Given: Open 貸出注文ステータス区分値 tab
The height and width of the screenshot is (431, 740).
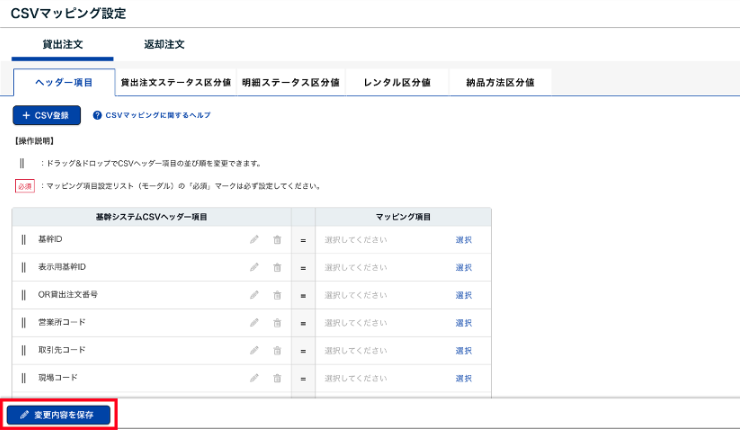Looking at the screenshot, I should [x=175, y=82].
